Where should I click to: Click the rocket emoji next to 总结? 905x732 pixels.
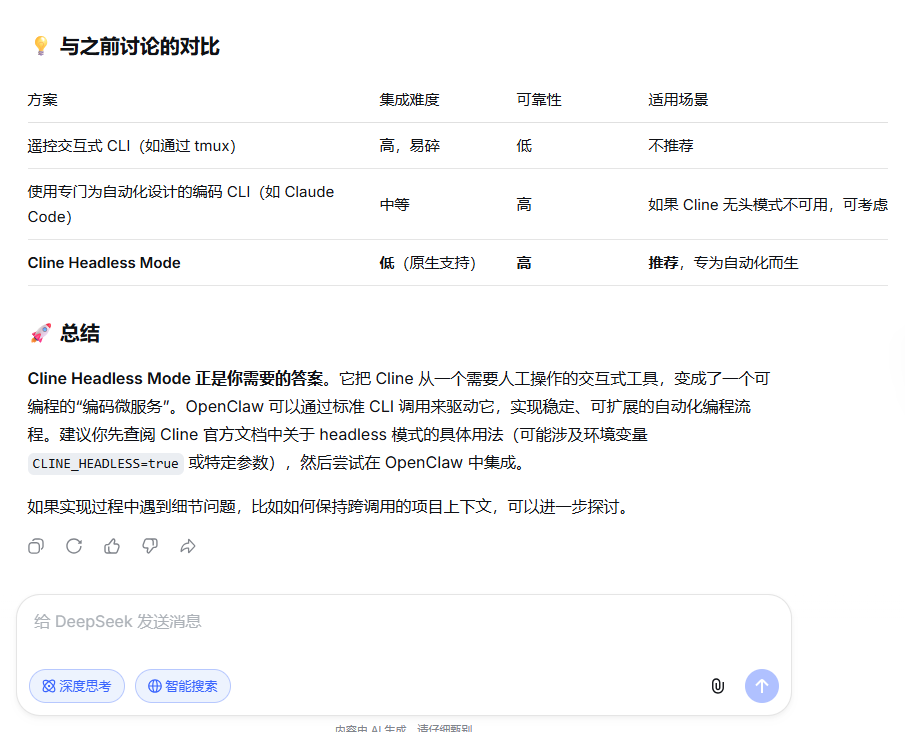39,333
